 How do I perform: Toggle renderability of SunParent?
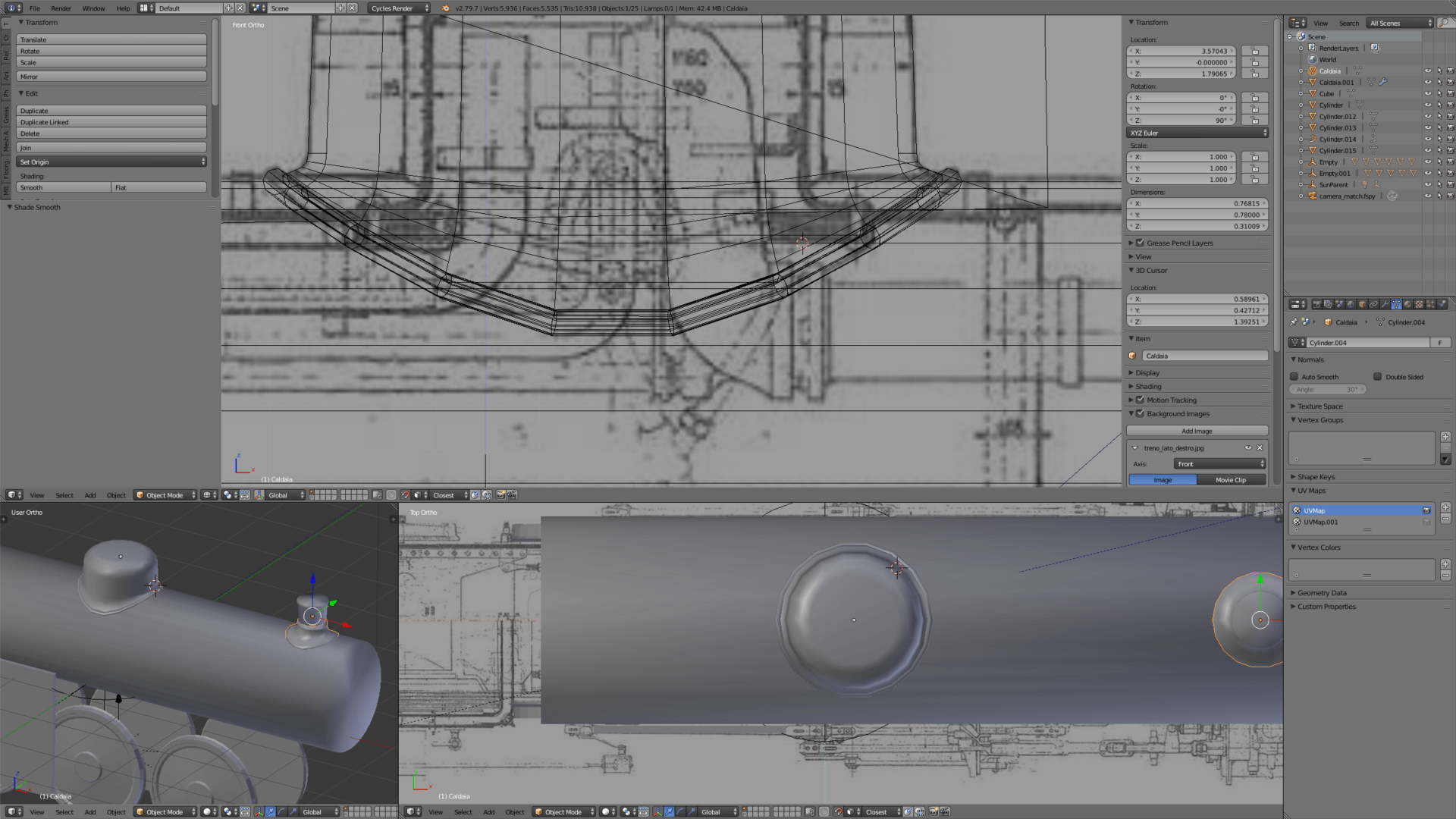click(x=1450, y=185)
